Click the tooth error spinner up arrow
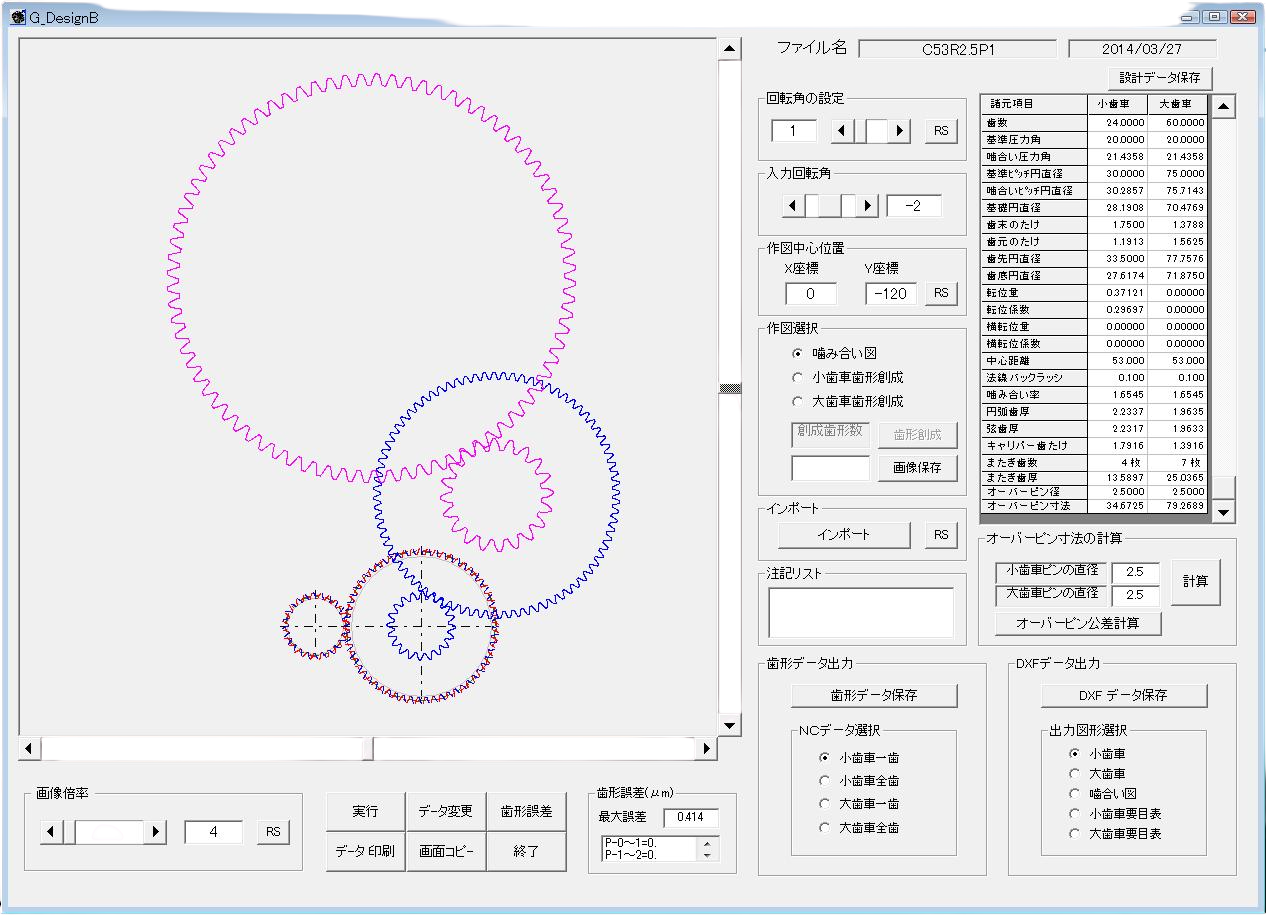Image resolution: width=1266 pixels, height=915 pixels. (708, 843)
